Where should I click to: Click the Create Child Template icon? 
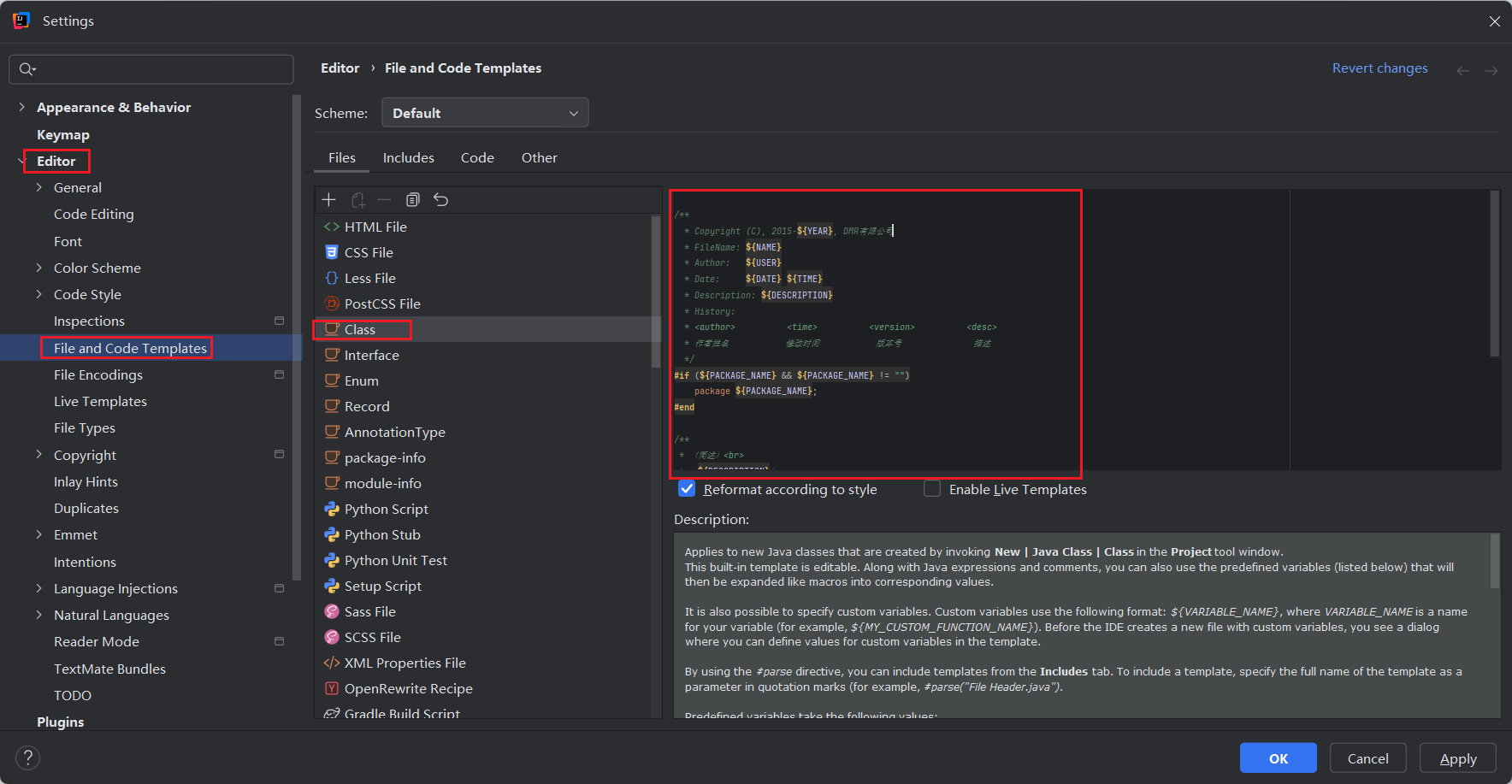tap(358, 199)
